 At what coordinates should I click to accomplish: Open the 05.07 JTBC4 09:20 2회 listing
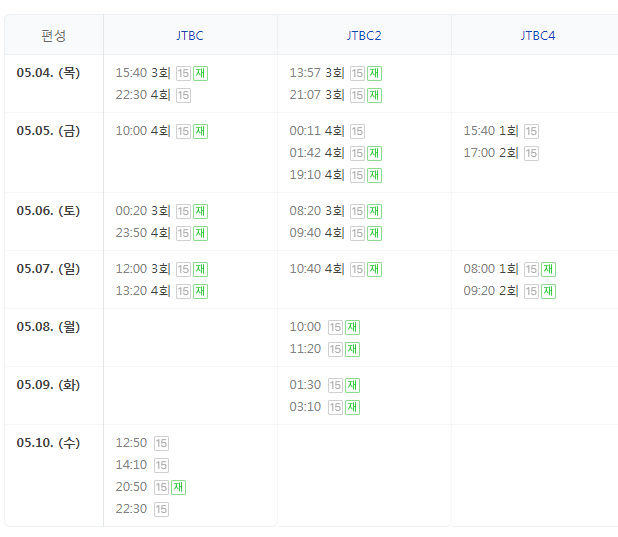491,291
